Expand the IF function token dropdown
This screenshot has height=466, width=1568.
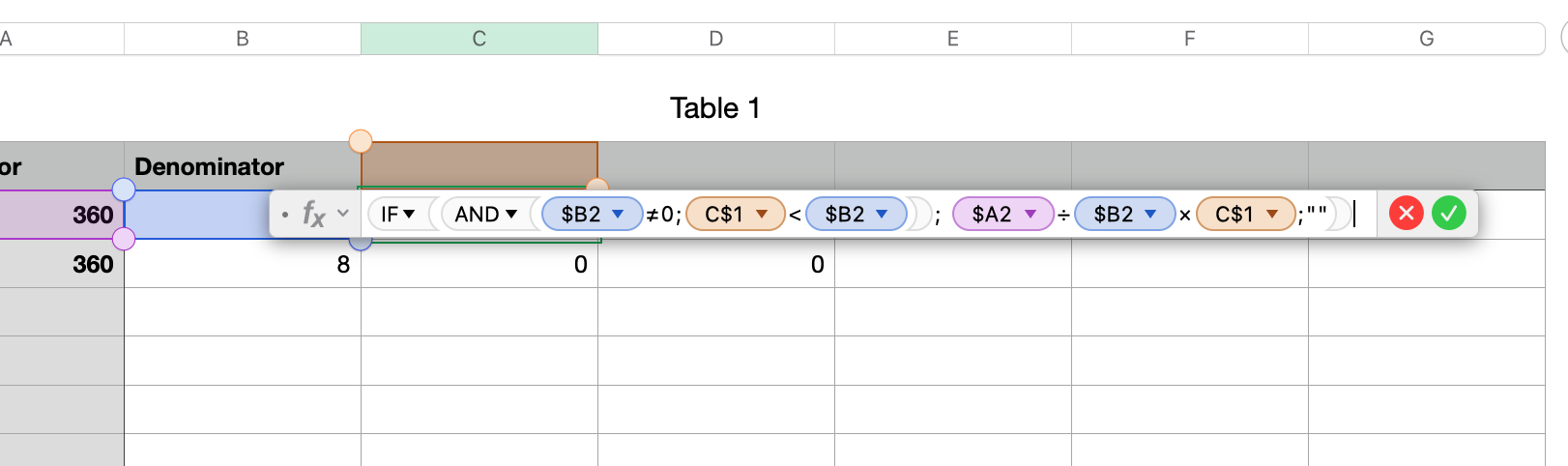(x=409, y=214)
